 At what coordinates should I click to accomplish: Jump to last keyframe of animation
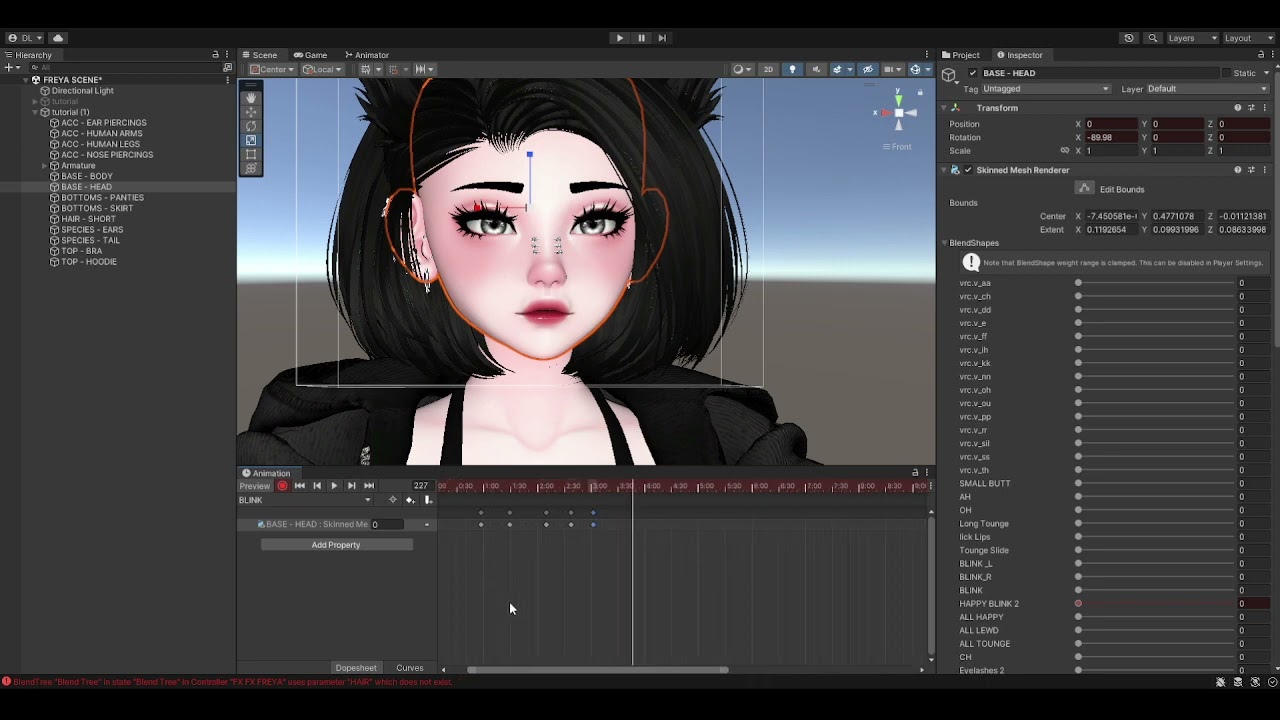click(x=369, y=486)
